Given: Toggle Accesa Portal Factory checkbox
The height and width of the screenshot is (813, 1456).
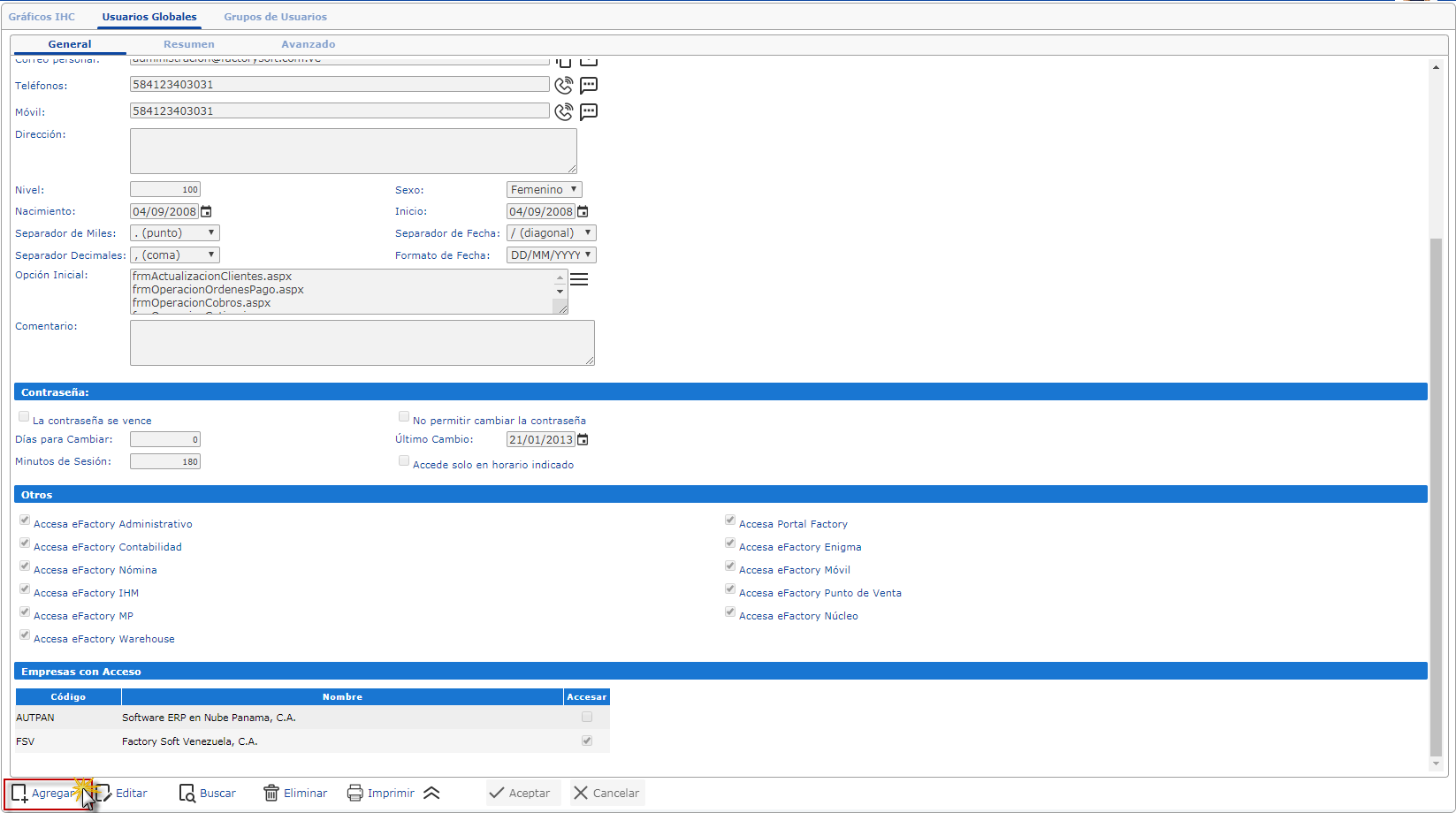Looking at the screenshot, I should click(x=730, y=520).
